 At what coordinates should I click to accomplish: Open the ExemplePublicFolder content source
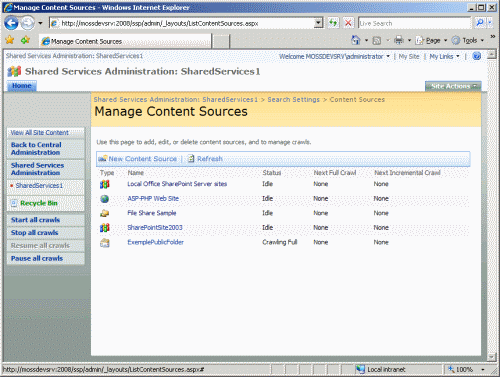tap(155, 242)
